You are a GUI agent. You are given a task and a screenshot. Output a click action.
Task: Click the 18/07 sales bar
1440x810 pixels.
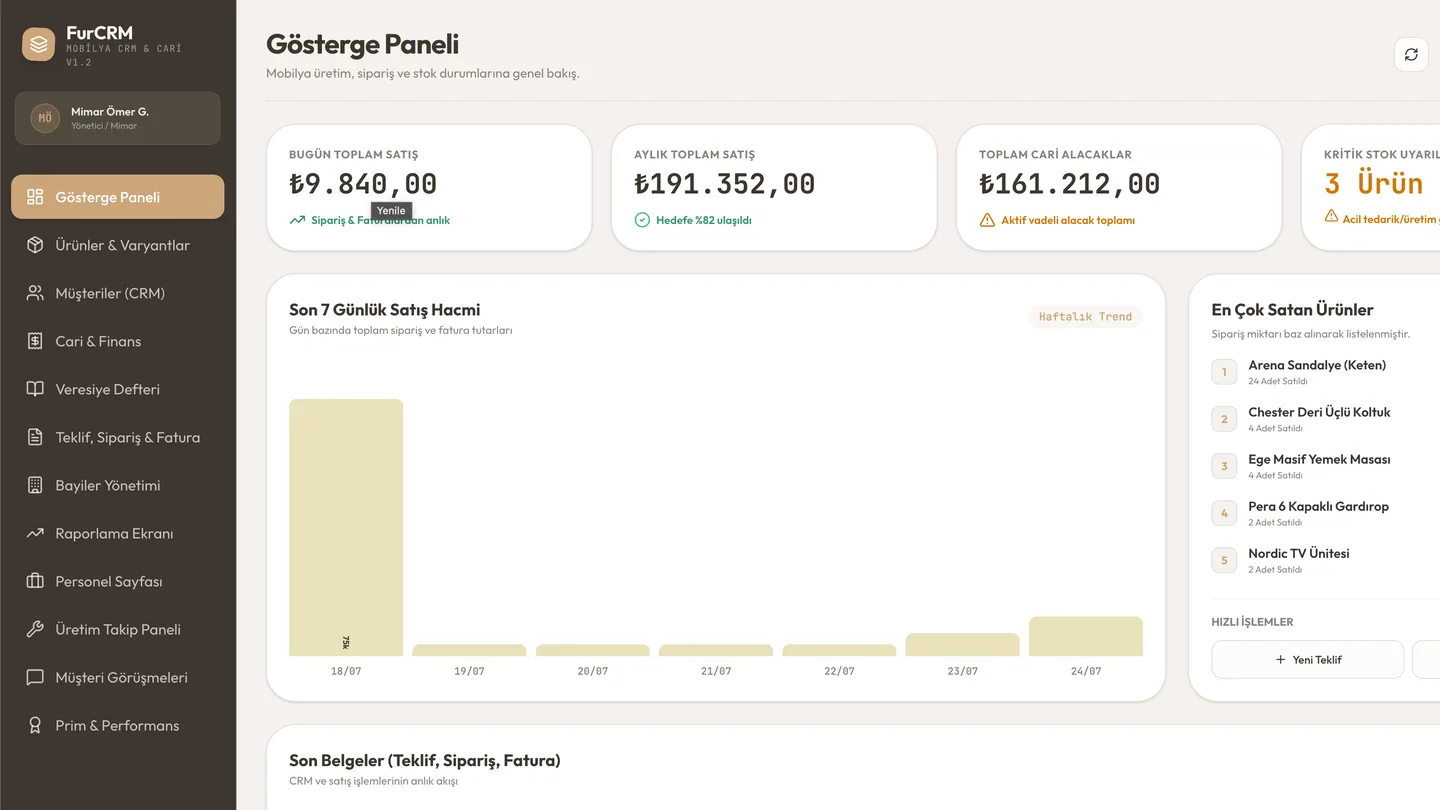tap(346, 528)
